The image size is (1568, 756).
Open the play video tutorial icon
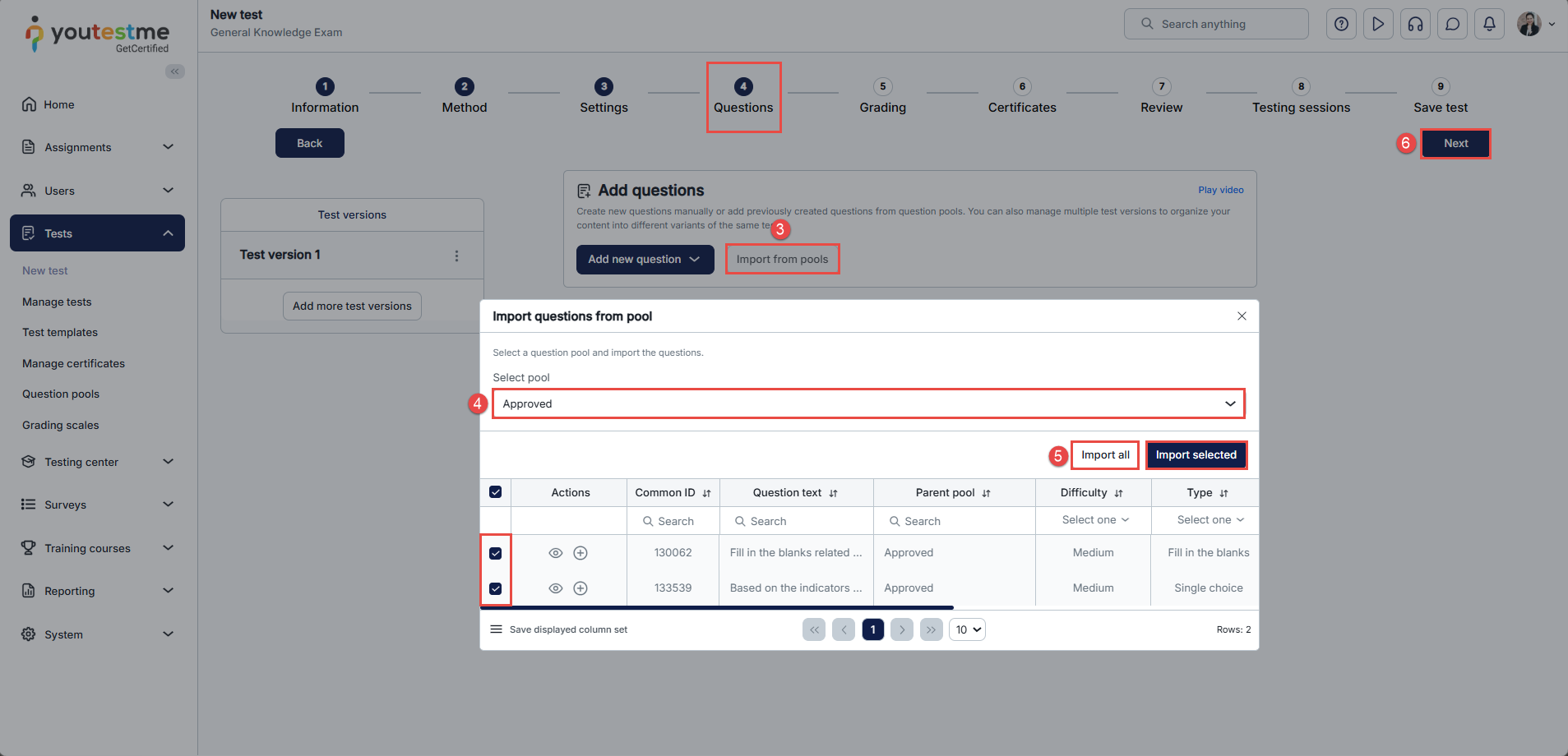(1378, 25)
